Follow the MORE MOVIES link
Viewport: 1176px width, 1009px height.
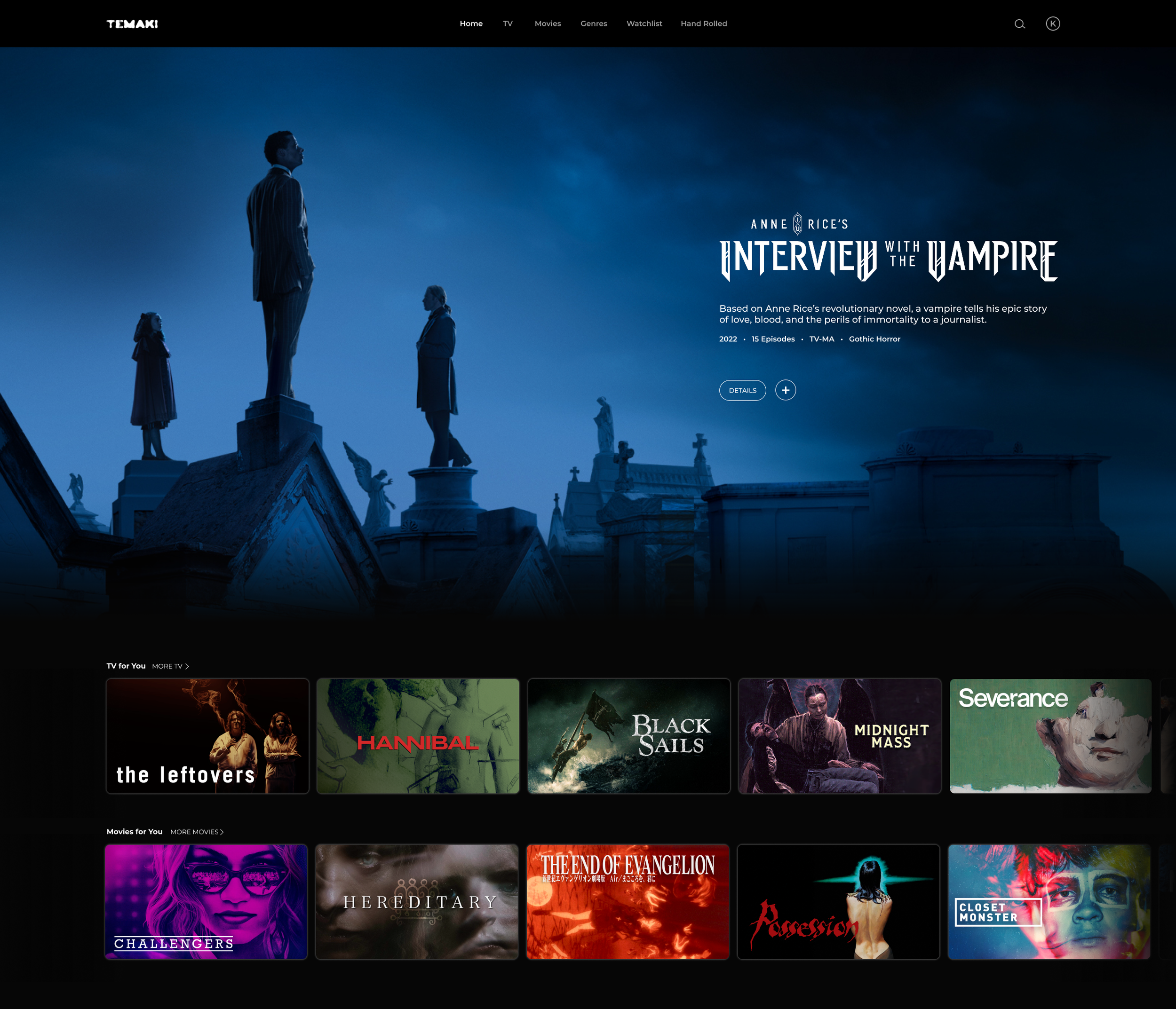click(x=197, y=832)
